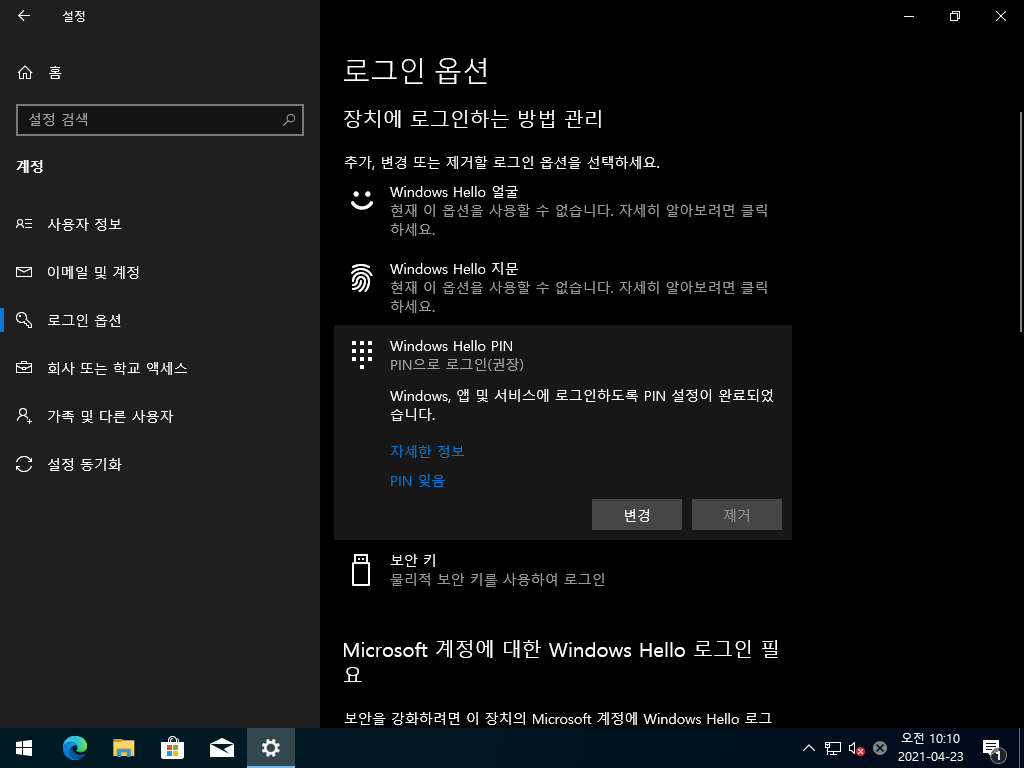Click the 변경 button
The height and width of the screenshot is (768, 1024).
[x=637, y=515]
